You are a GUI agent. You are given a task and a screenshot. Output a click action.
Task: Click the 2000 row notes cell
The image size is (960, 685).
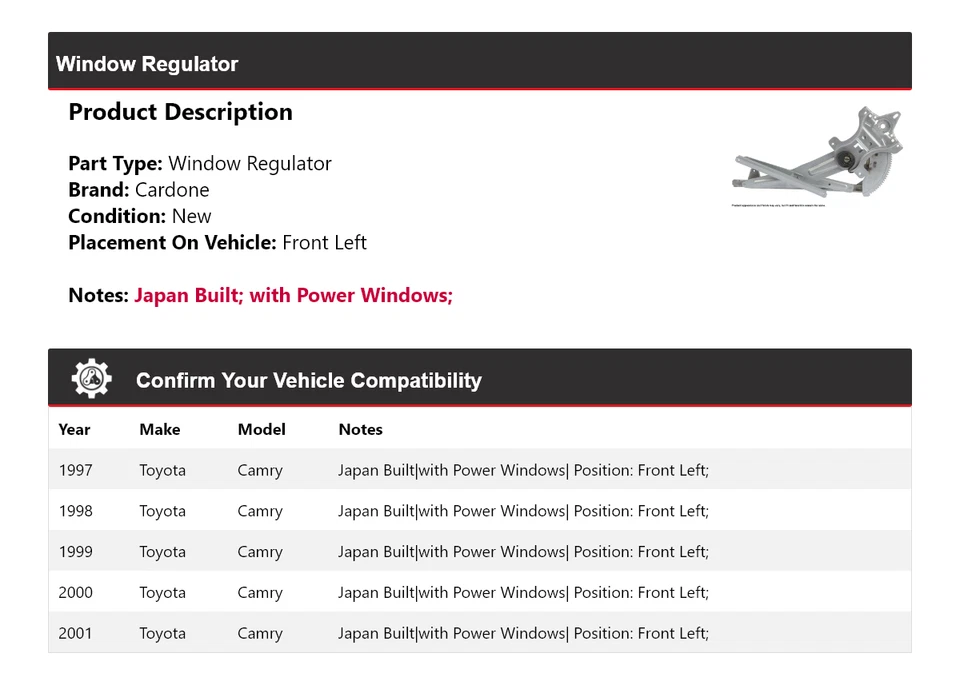(x=523, y=593)
